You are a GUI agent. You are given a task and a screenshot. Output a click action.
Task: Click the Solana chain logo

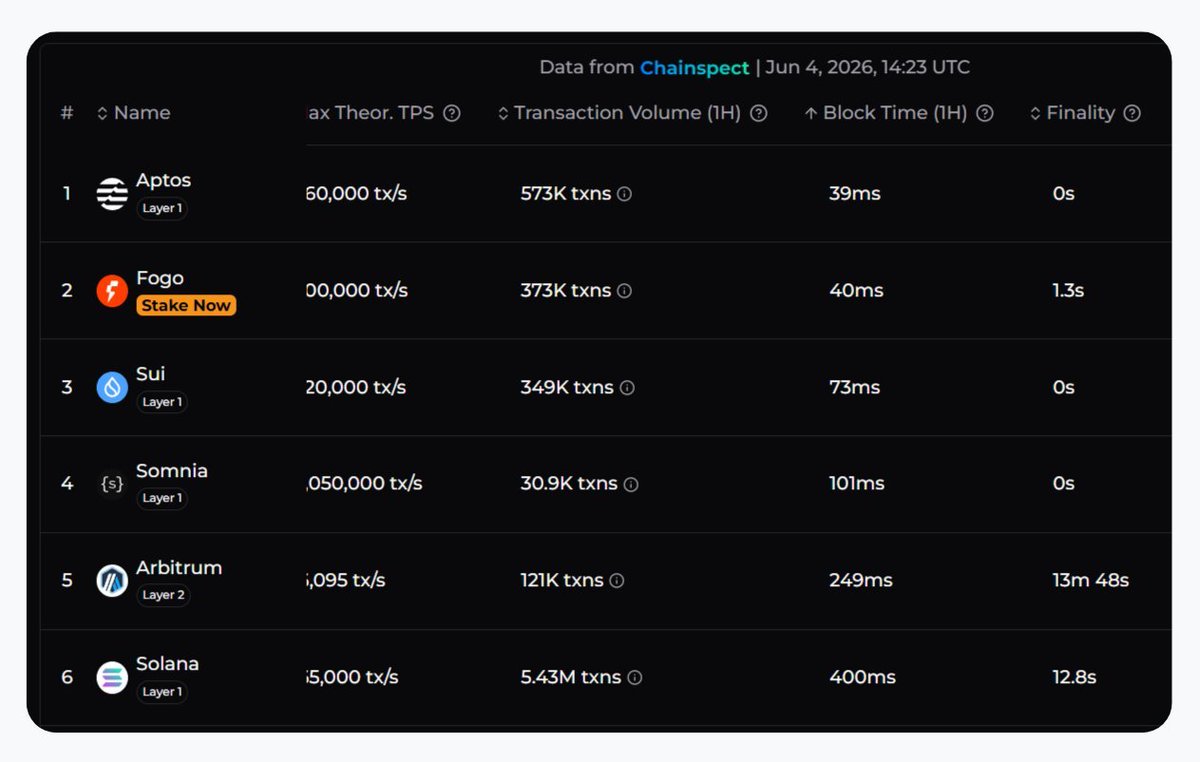(112, 677)
